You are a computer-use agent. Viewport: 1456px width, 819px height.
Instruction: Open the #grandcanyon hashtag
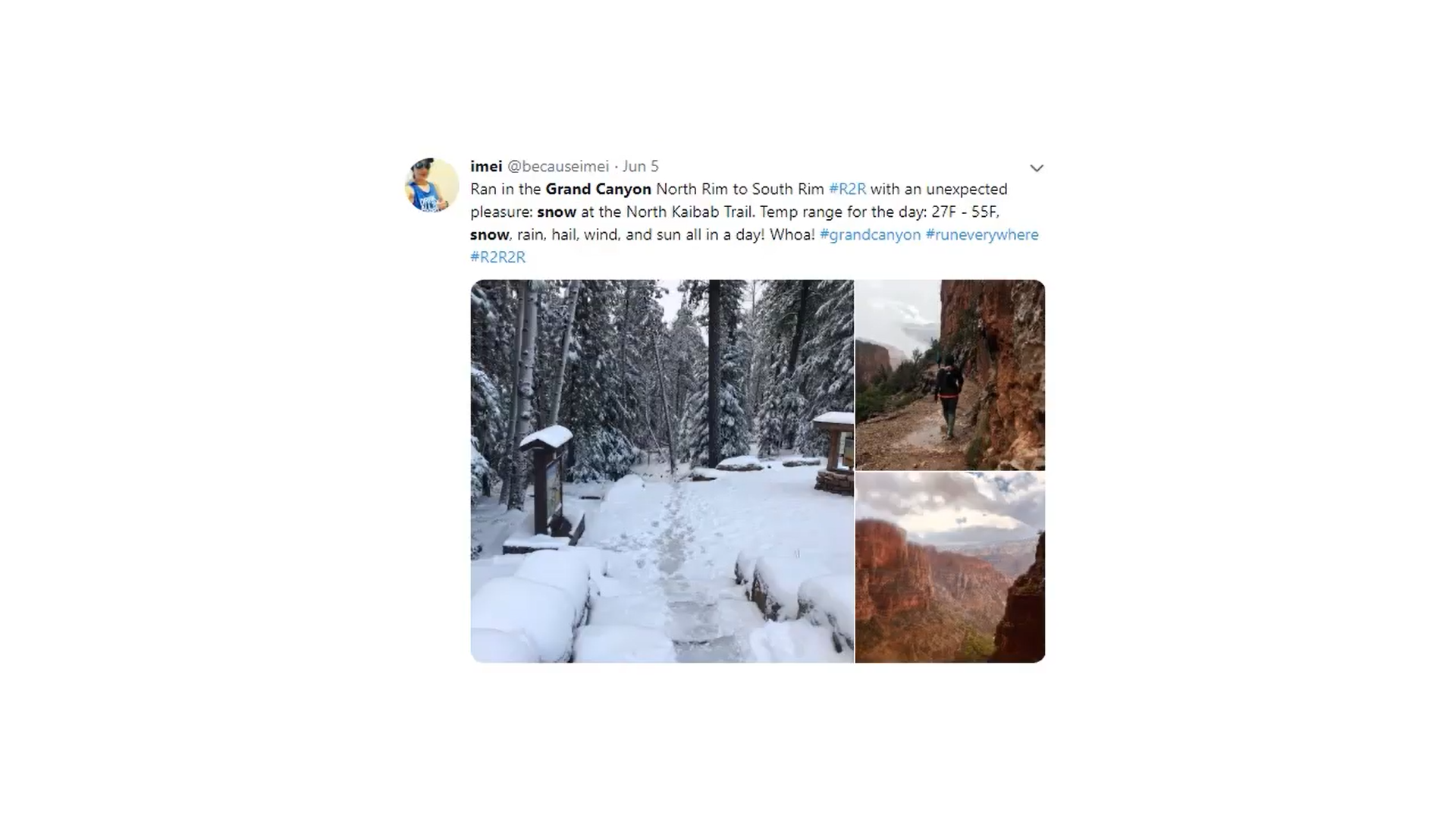click(870, 234)
